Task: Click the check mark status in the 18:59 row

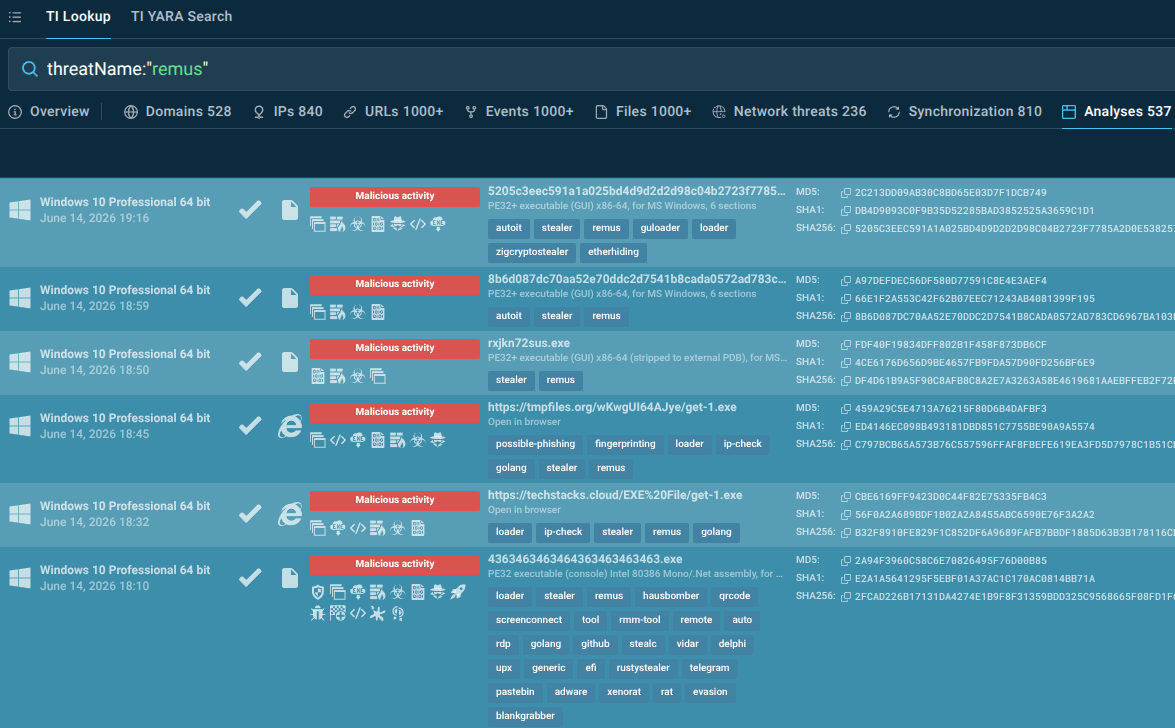Action: tap(250, 298)
